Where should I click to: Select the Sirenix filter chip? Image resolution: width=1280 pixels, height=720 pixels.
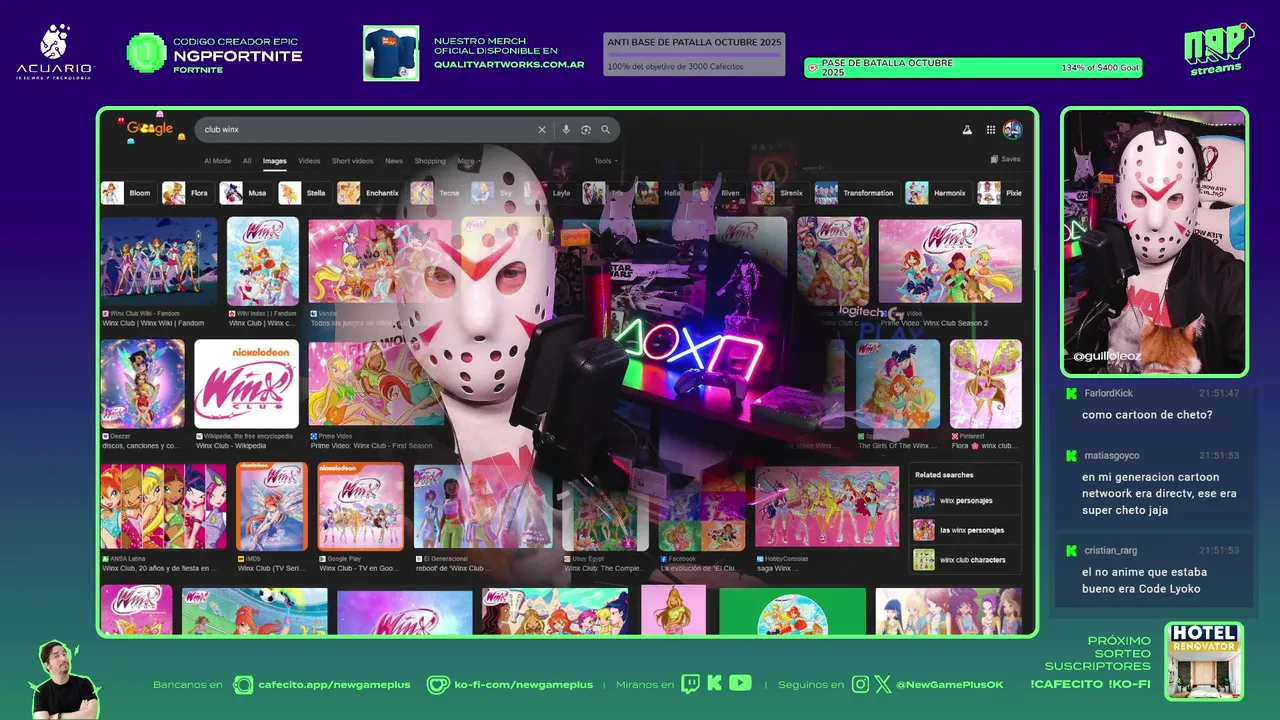(778, 193)
